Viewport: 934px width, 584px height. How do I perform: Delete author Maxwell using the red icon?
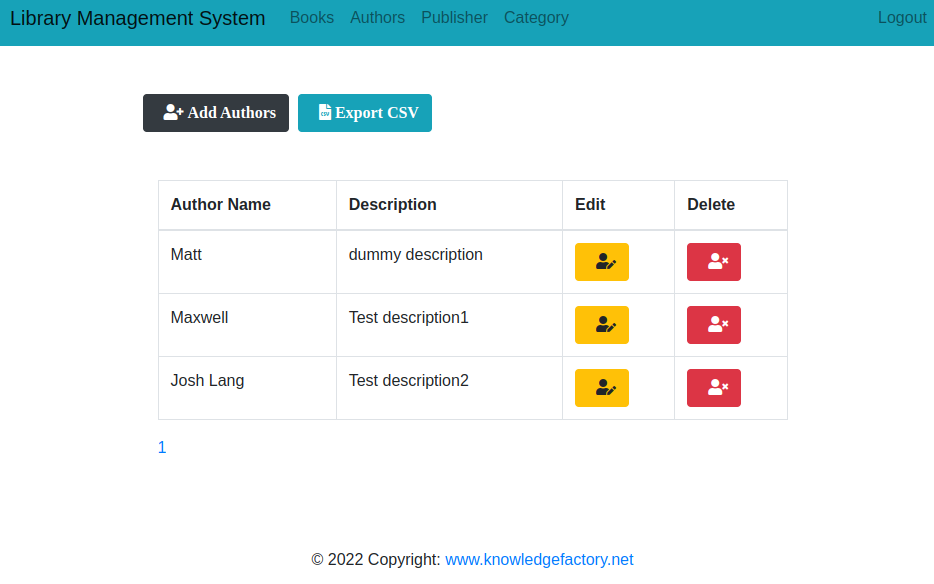click(x=714, y=325)
